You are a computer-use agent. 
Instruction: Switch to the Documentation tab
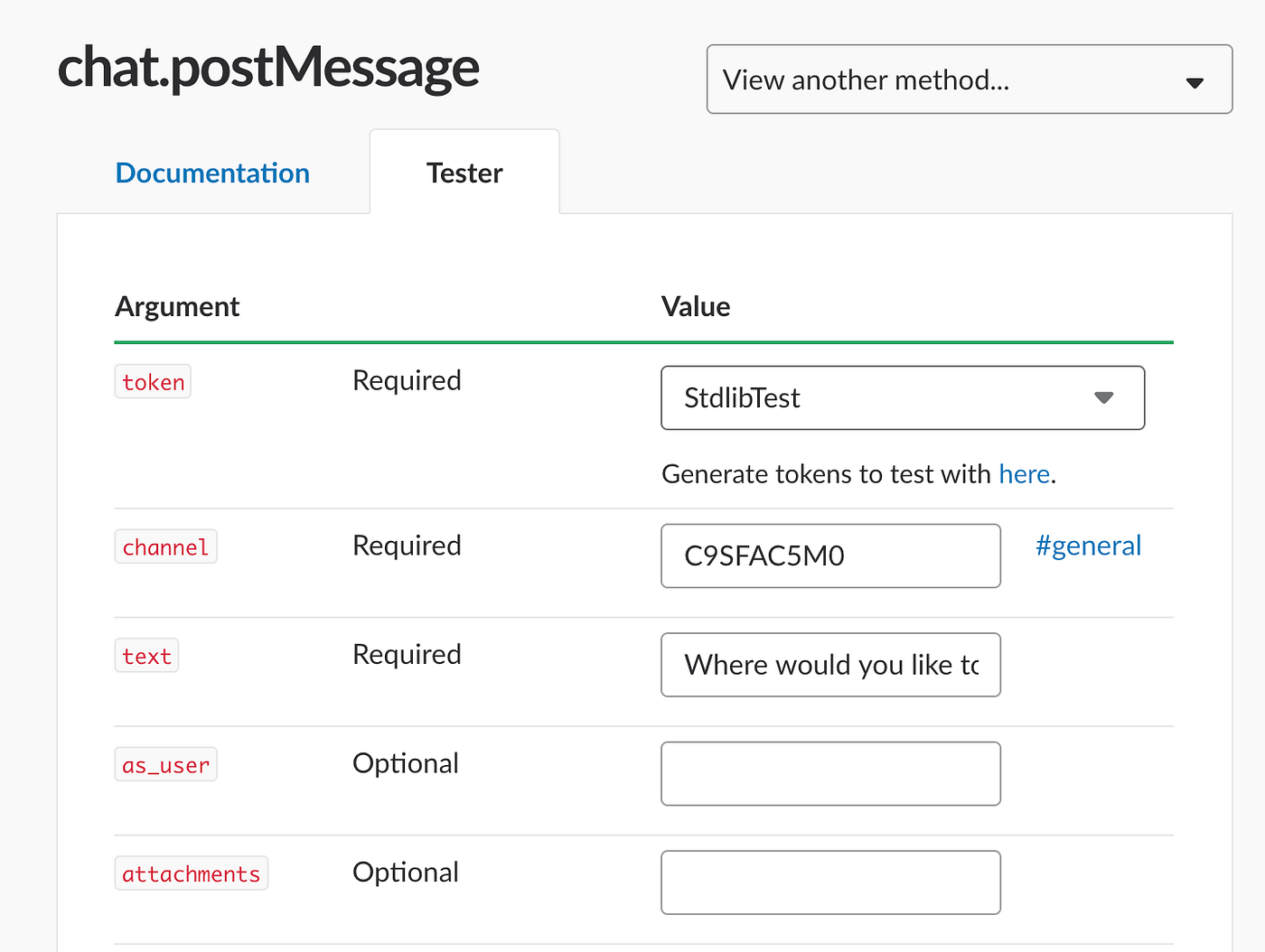(211, 173)
